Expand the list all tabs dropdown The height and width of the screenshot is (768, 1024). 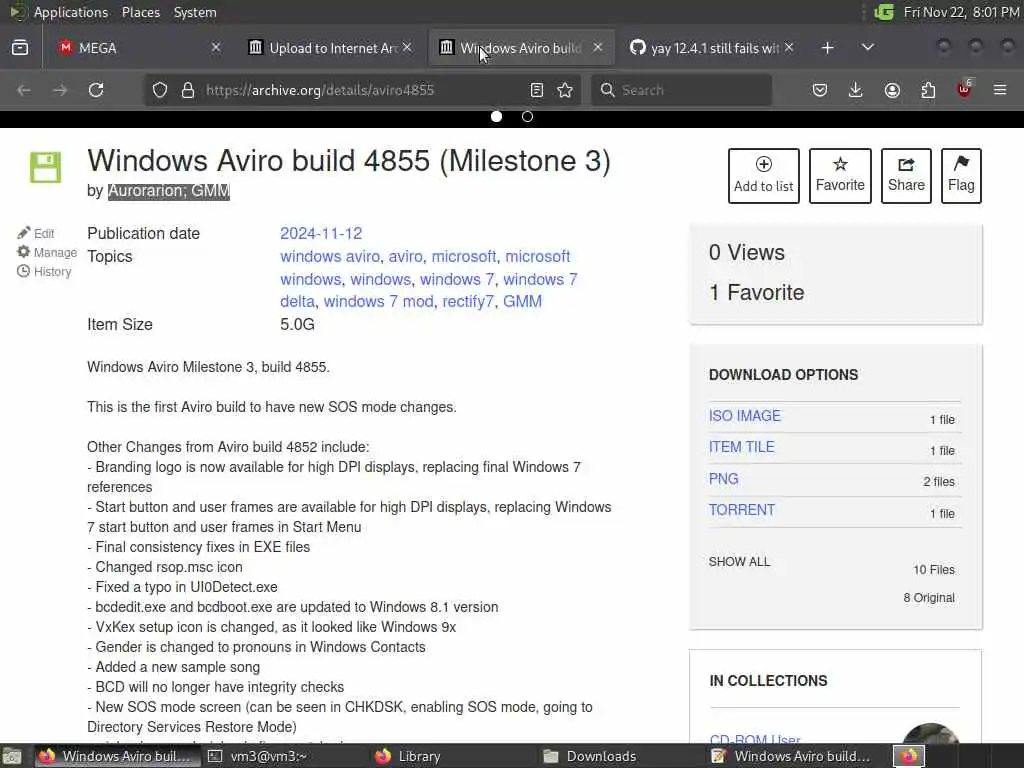pos(868,48)
